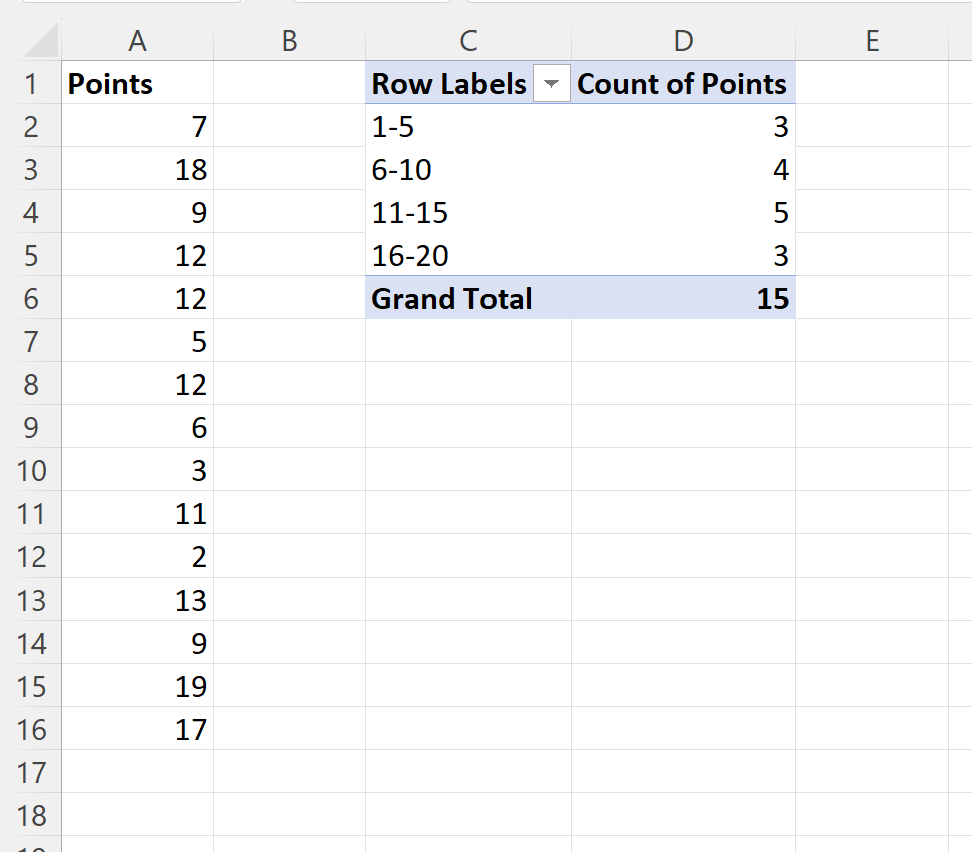Select the 6-10 row label cell

(468, 169)
